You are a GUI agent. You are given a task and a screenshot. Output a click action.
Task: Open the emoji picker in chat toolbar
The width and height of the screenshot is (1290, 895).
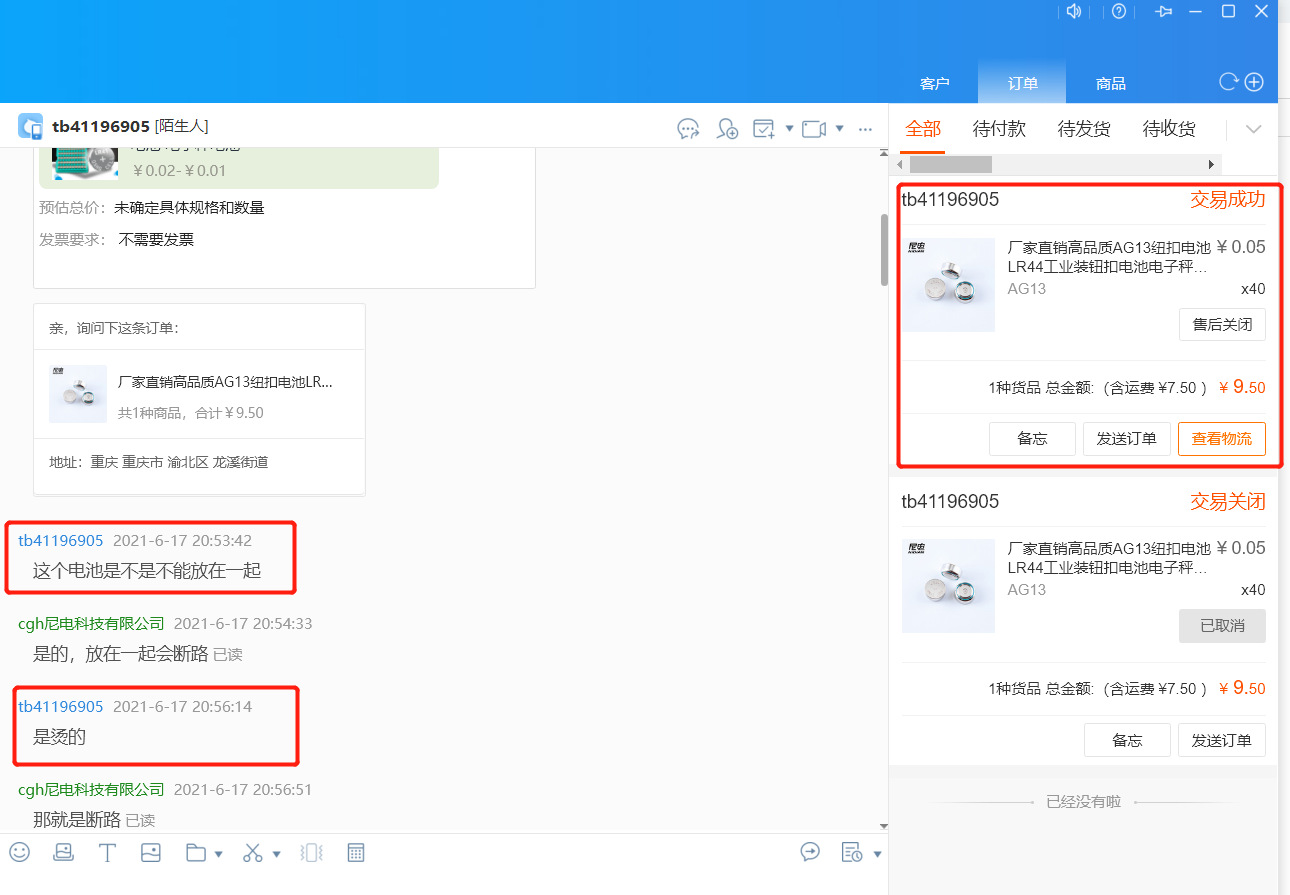[x=20, y=852]
